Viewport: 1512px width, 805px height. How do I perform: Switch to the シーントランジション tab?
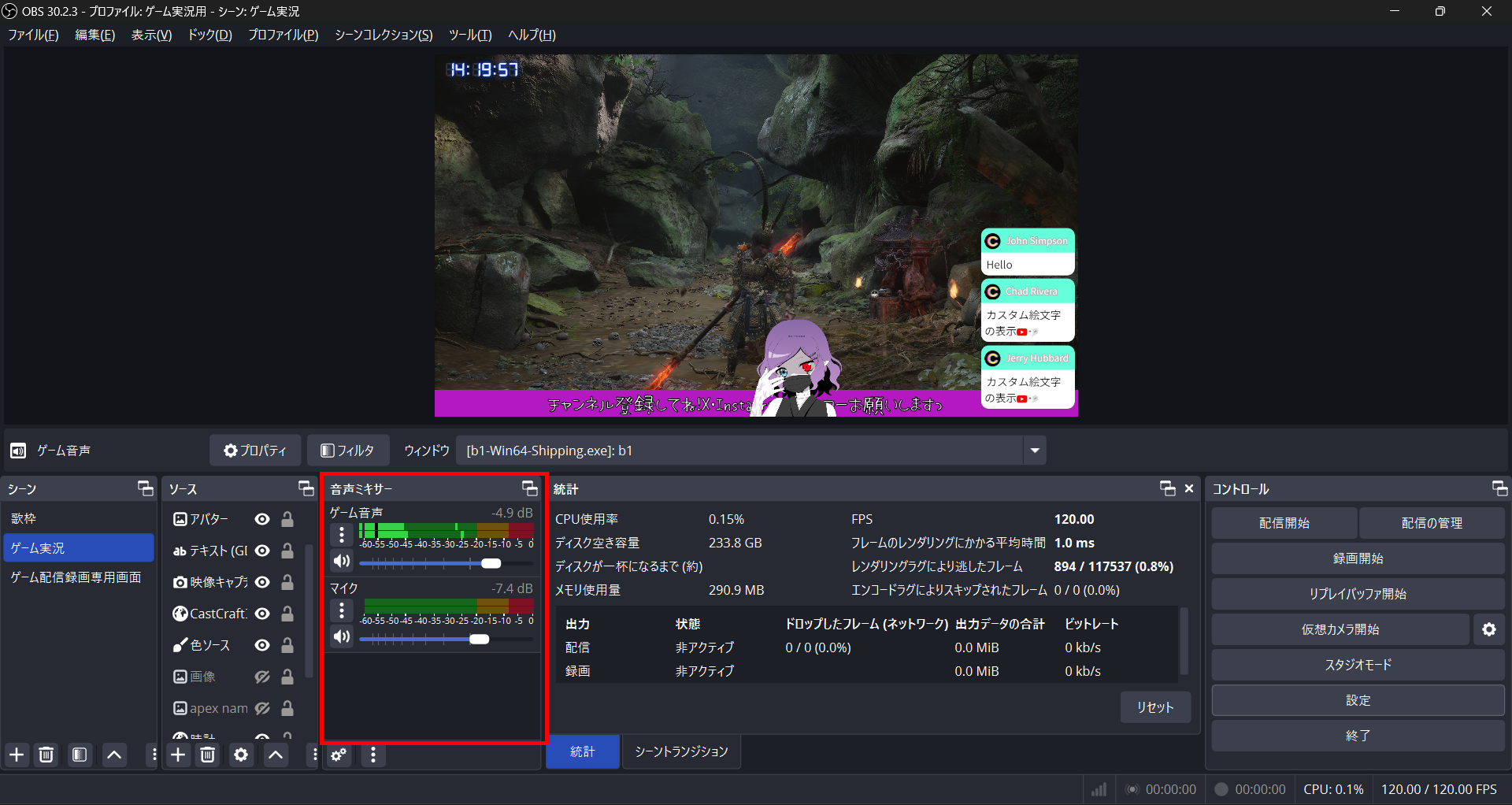pos(681,751)
